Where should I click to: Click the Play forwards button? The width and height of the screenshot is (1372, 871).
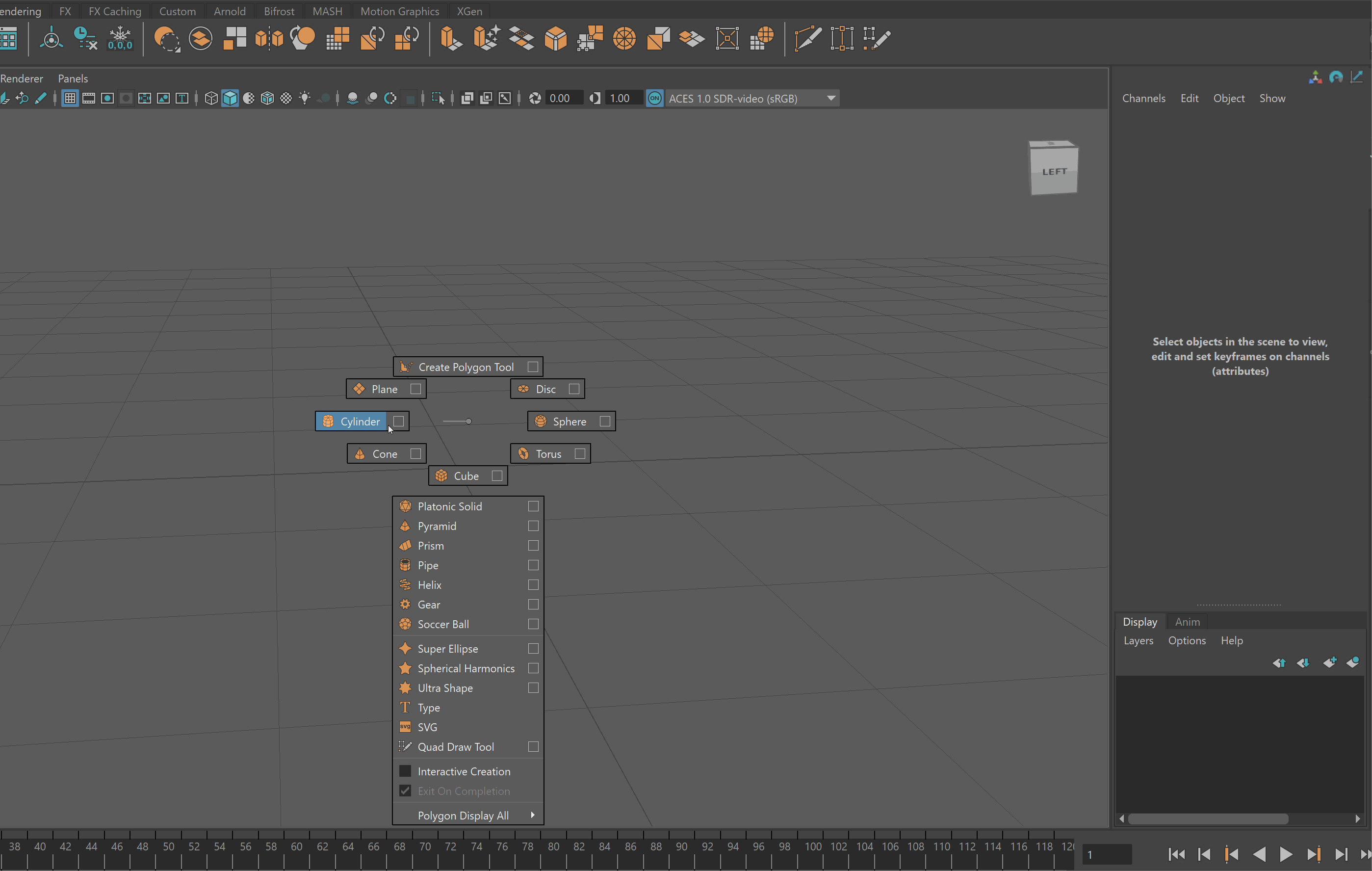(x=1285, y=854)
